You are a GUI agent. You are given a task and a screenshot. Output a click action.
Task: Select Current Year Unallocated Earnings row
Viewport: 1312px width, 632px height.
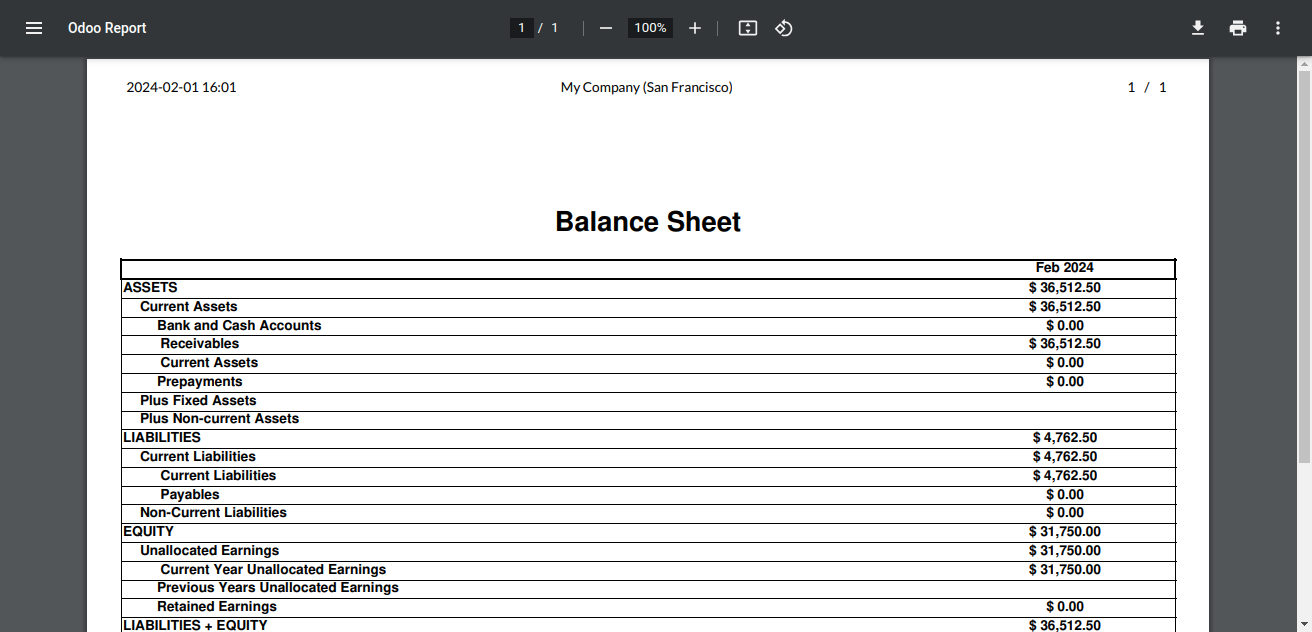click(648, 569)
